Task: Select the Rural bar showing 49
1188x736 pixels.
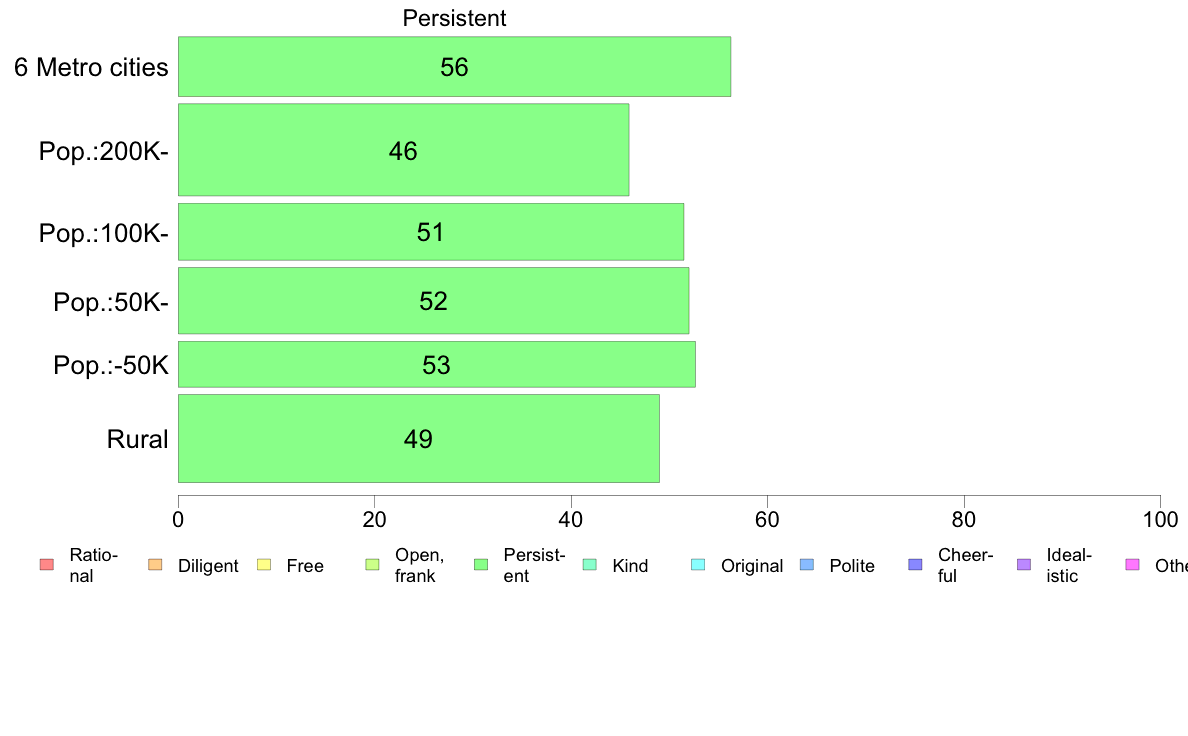Action: tap(418, 438)
